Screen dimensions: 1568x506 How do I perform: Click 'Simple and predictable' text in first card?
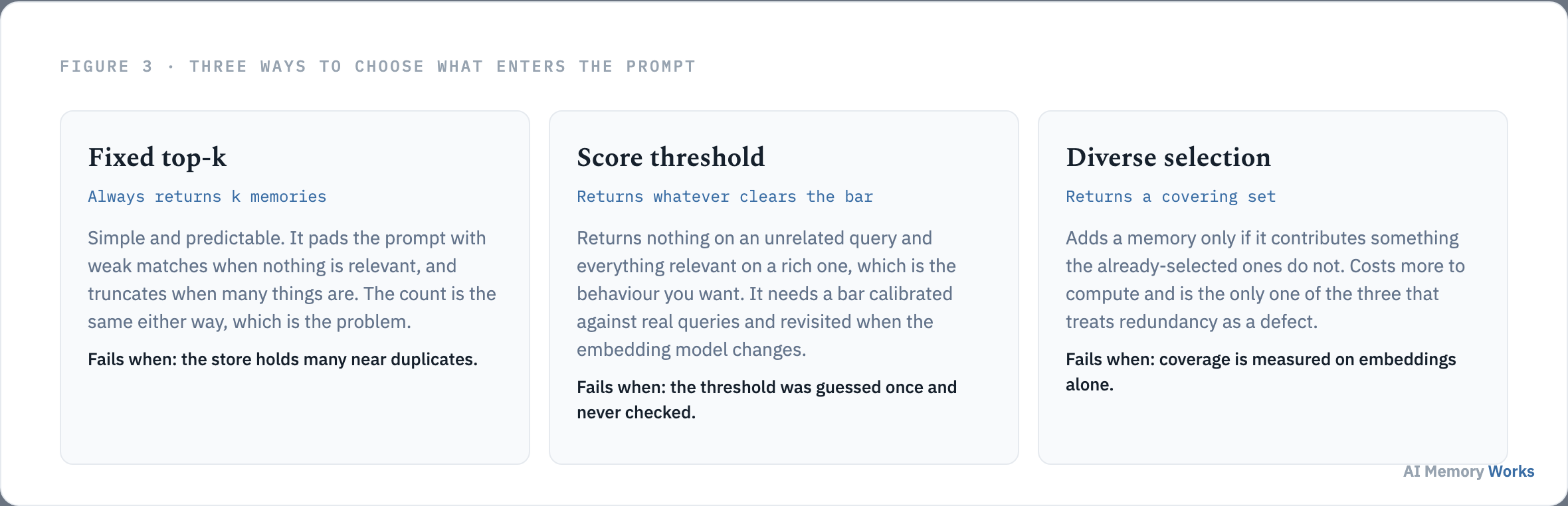pyautogui.click(x=185, y=238)
